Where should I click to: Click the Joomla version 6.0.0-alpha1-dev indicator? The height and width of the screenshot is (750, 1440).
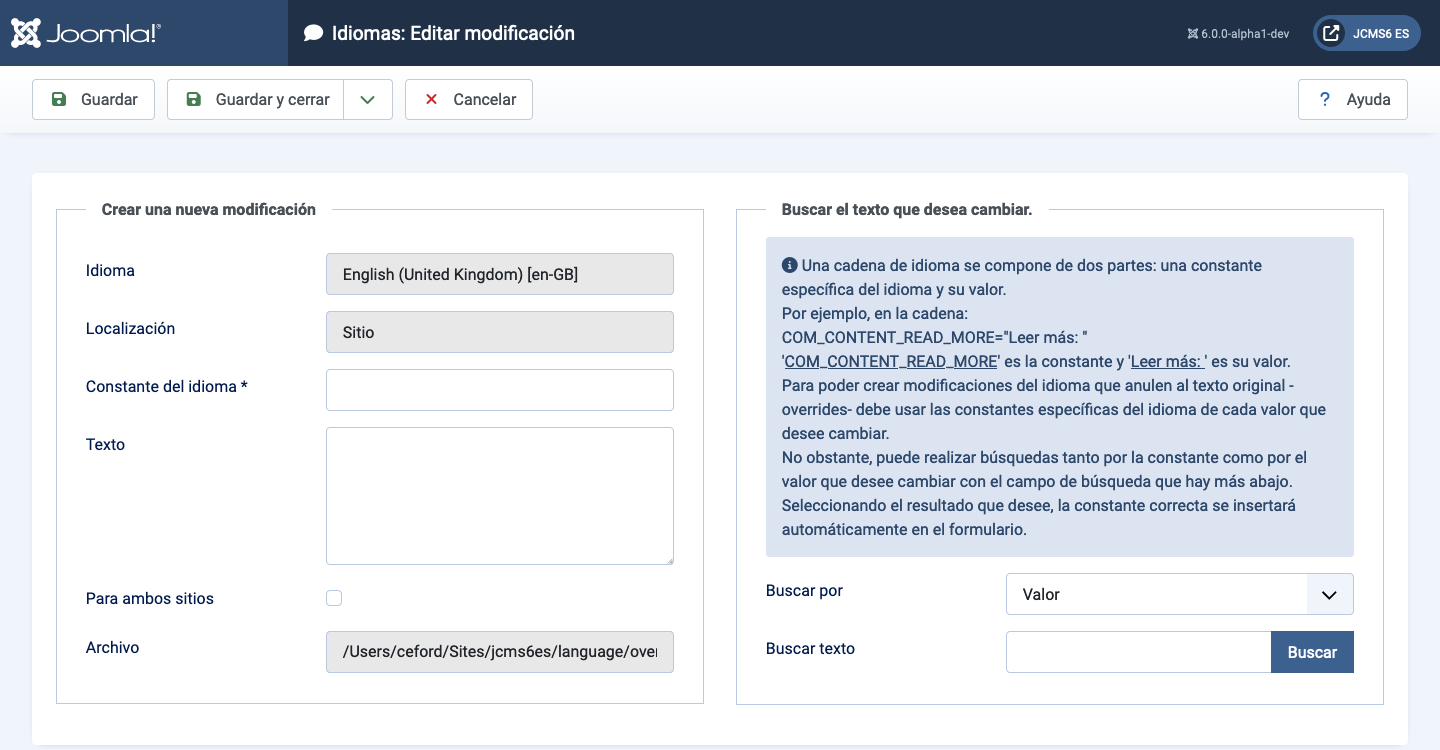(x=1238, y=33)
